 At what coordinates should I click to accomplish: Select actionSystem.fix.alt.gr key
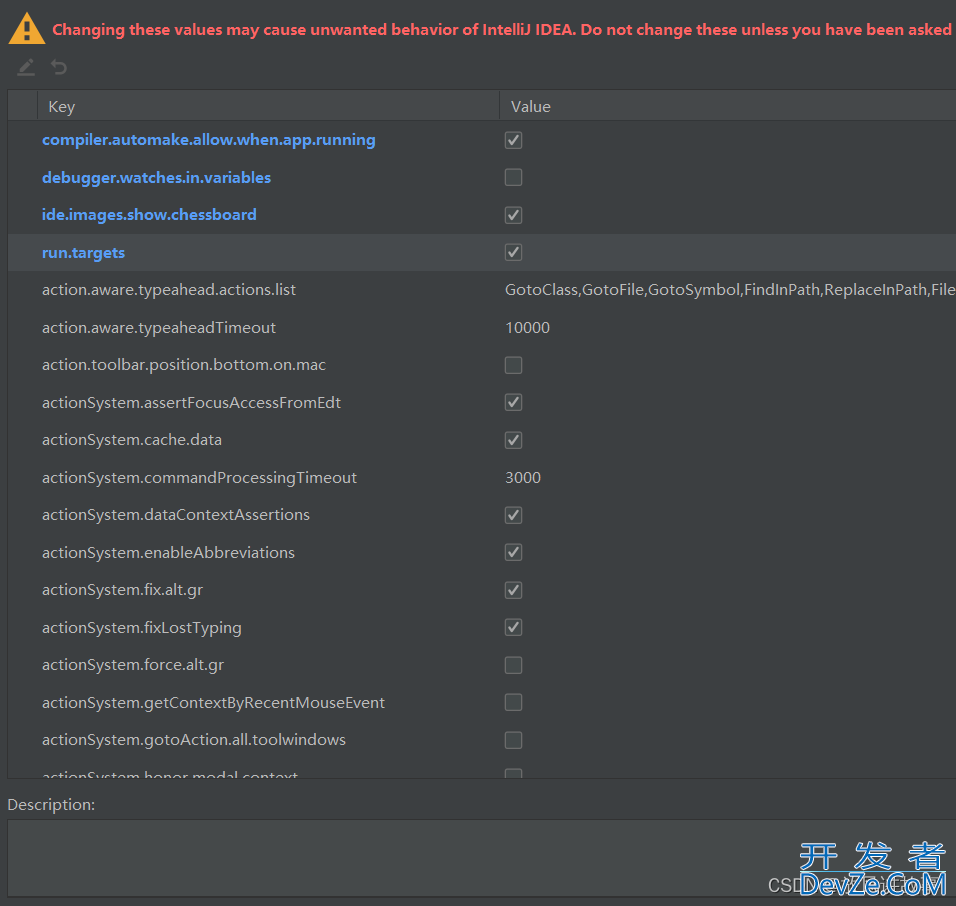coord(122,590)
